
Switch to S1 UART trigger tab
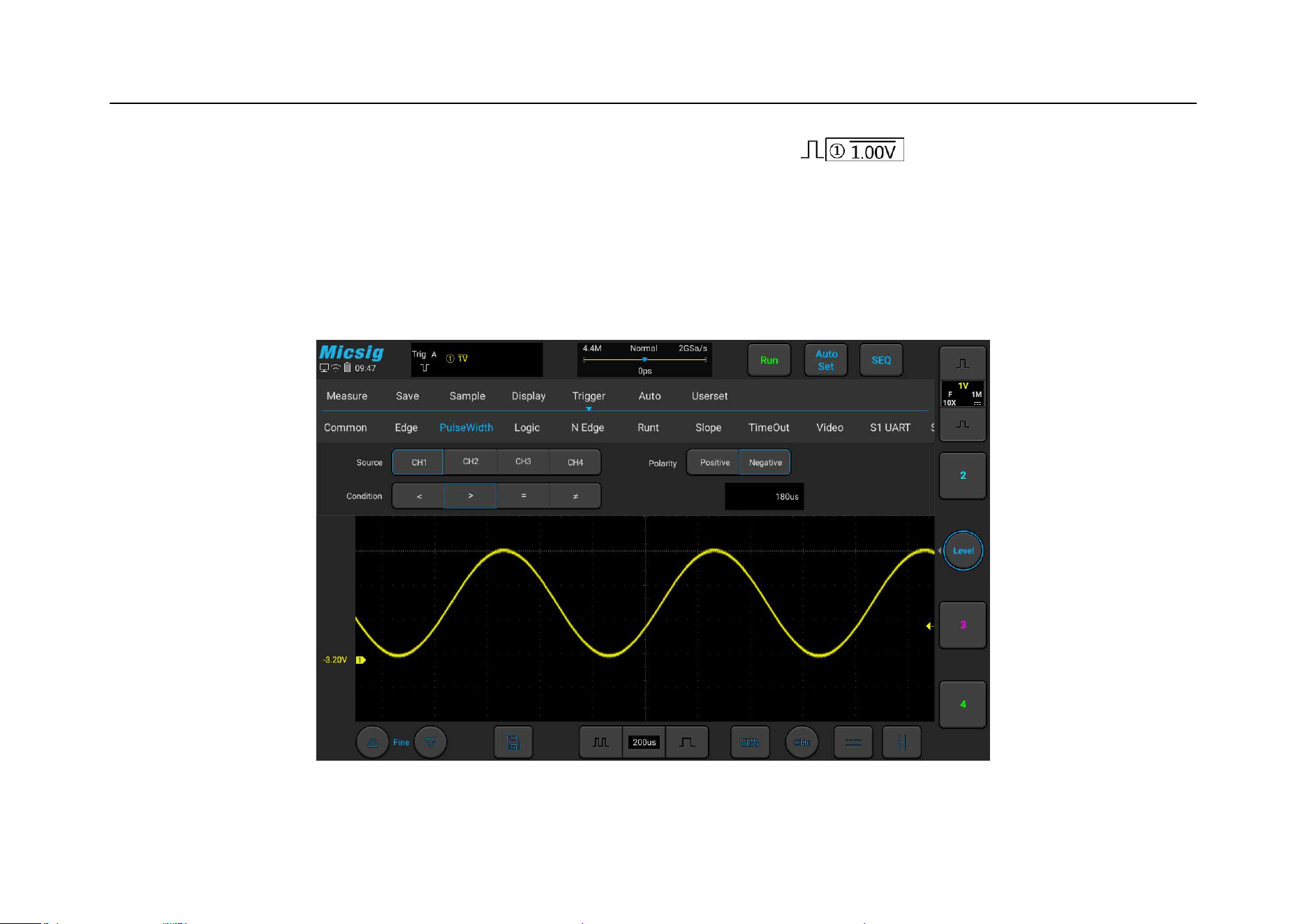click(890, 428)
